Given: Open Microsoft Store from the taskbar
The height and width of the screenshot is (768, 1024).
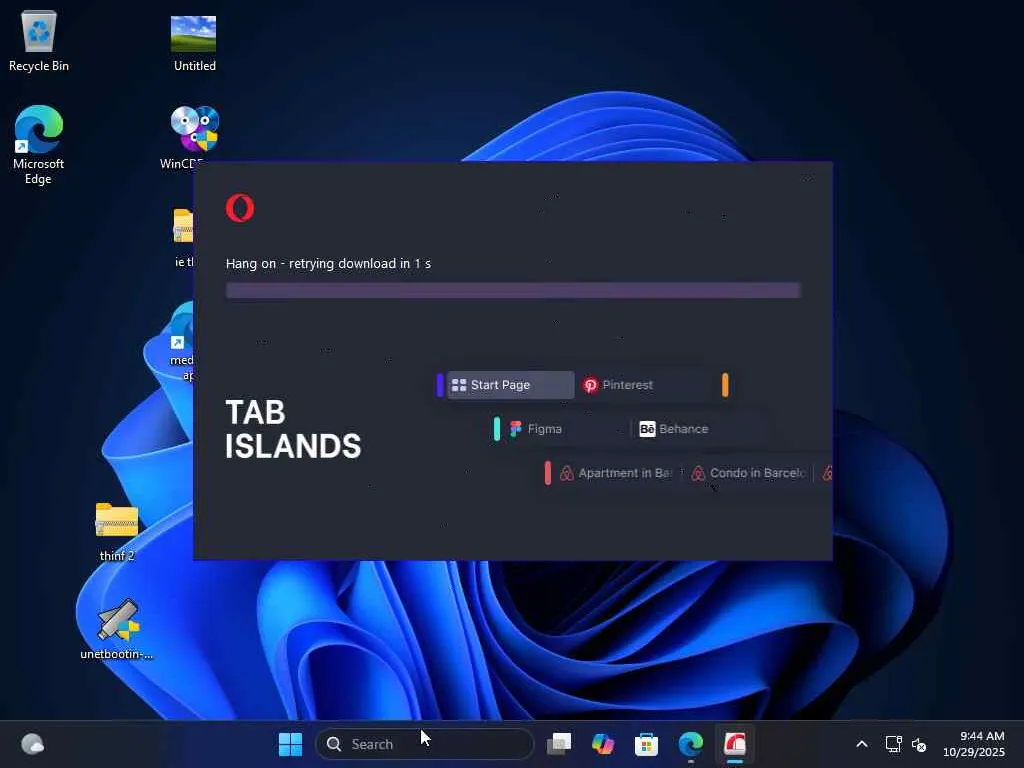Looking at the screenshot, I should coord(647,744).
